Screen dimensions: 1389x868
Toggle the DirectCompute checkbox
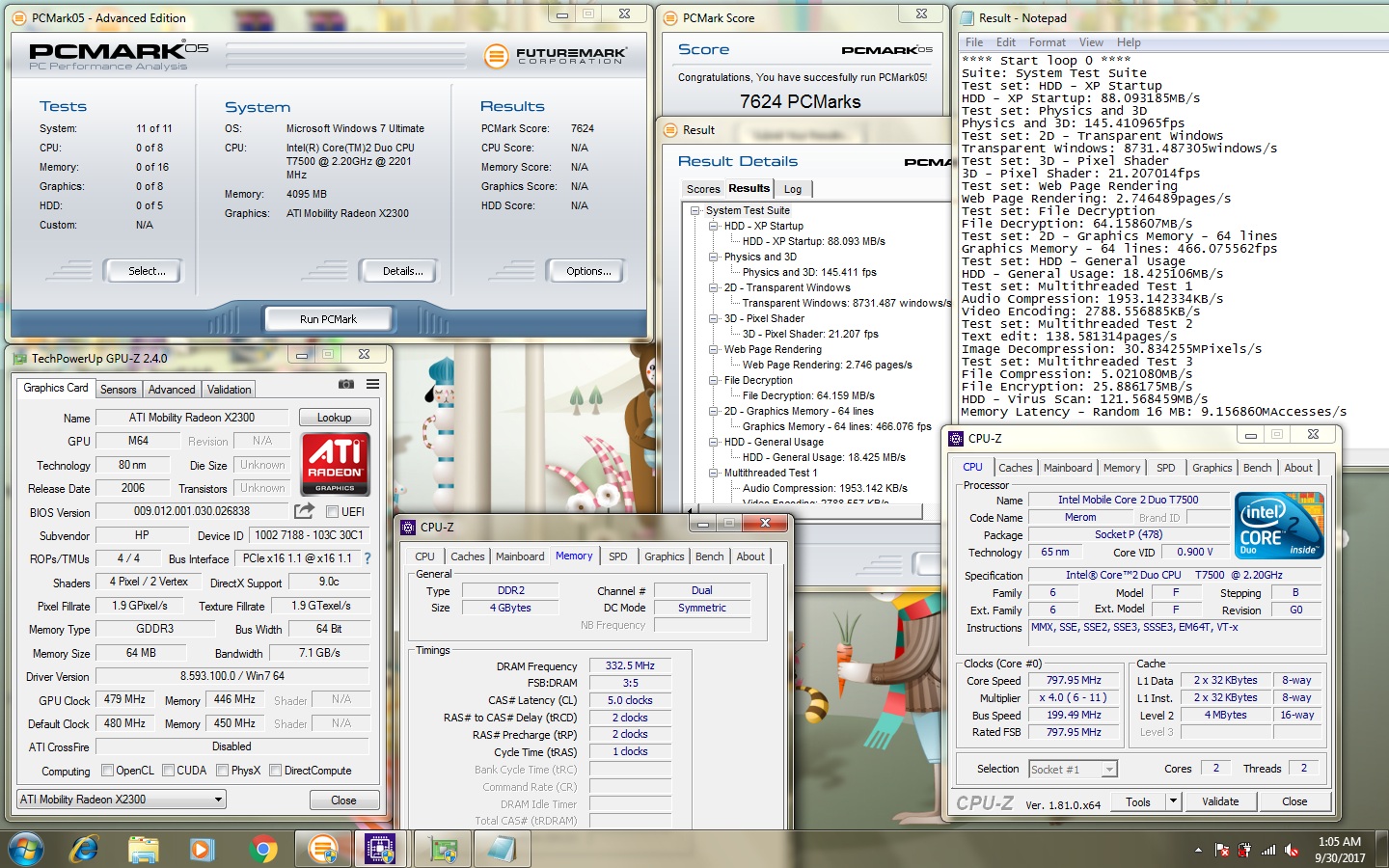pyautogui.click(x=276, y=770)
